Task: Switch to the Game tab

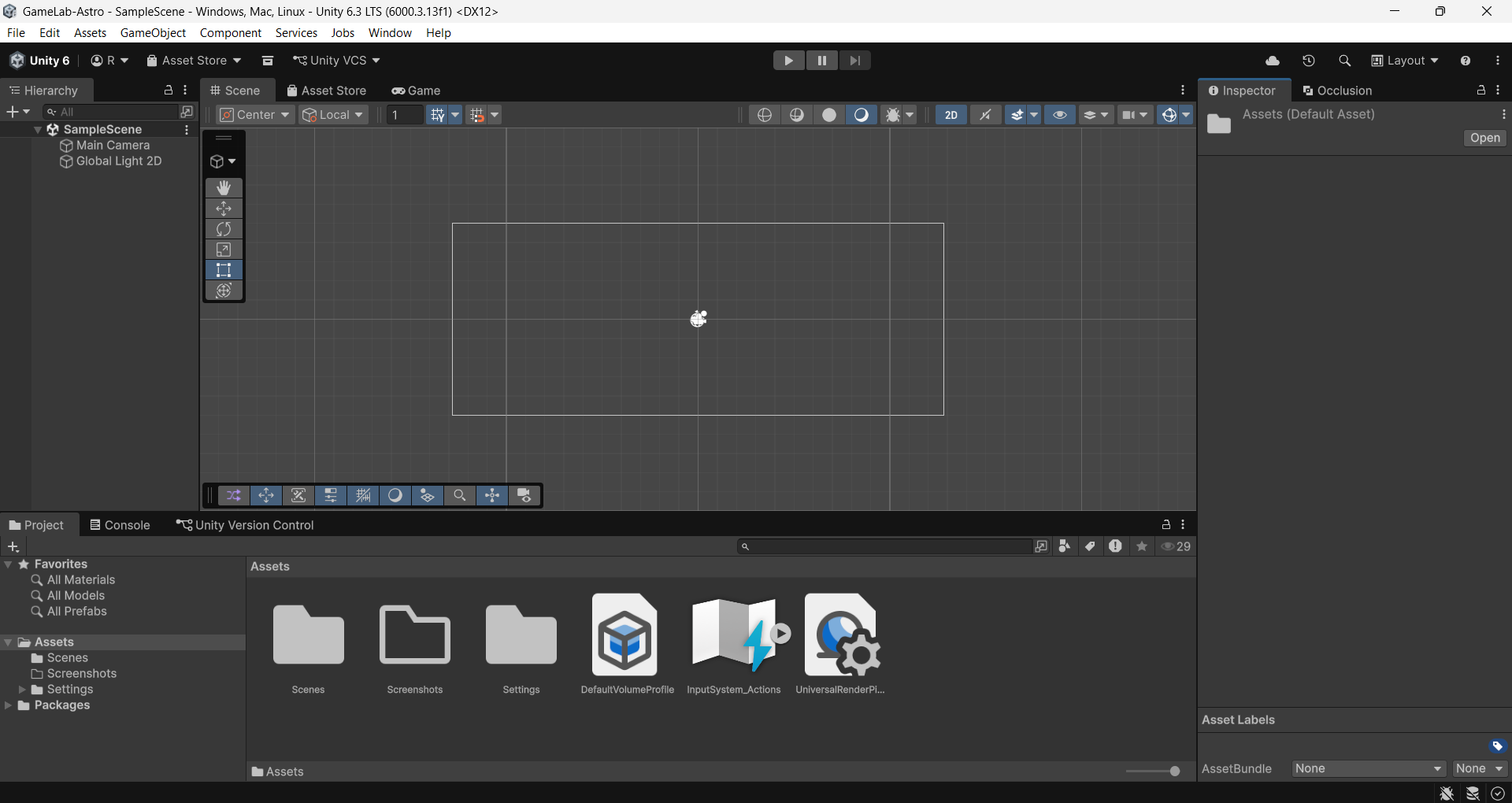Action: coord(417,91)
